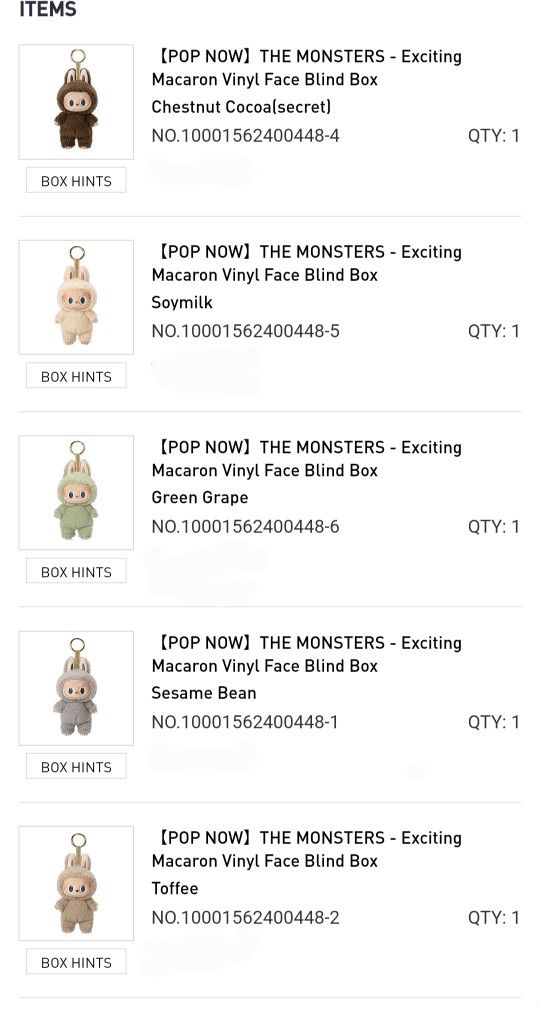Click BOX HINTS under Chestnut Cocoa

pyautogui.click(x=76, y=180)
